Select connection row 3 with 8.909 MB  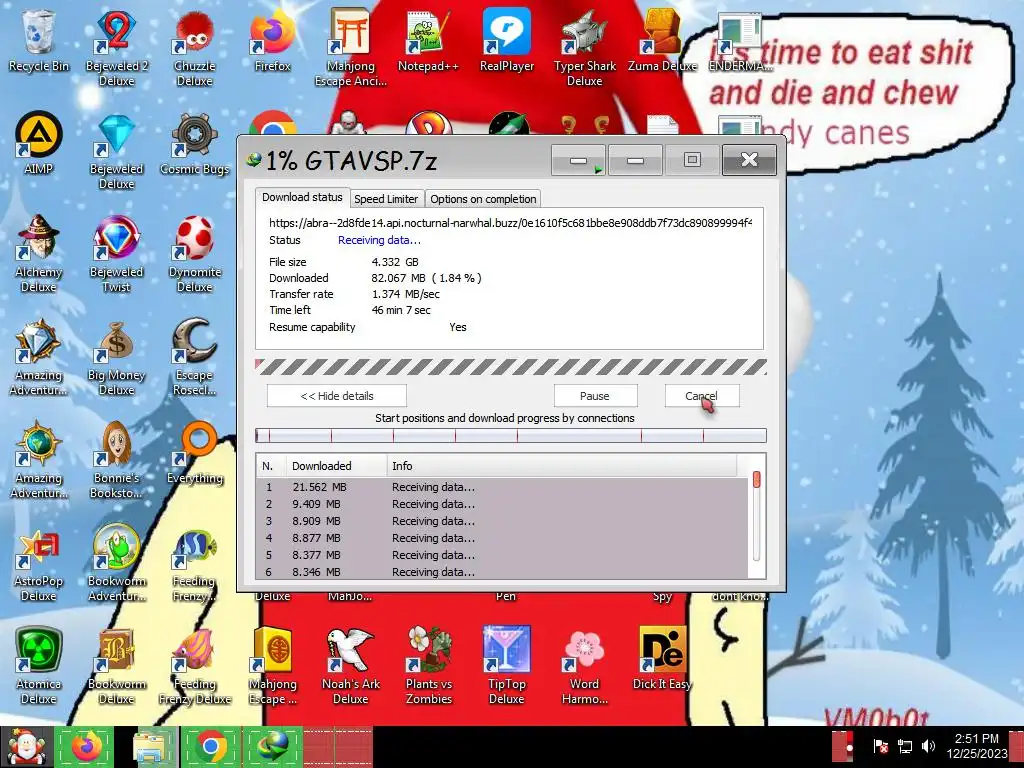[502, 521]
